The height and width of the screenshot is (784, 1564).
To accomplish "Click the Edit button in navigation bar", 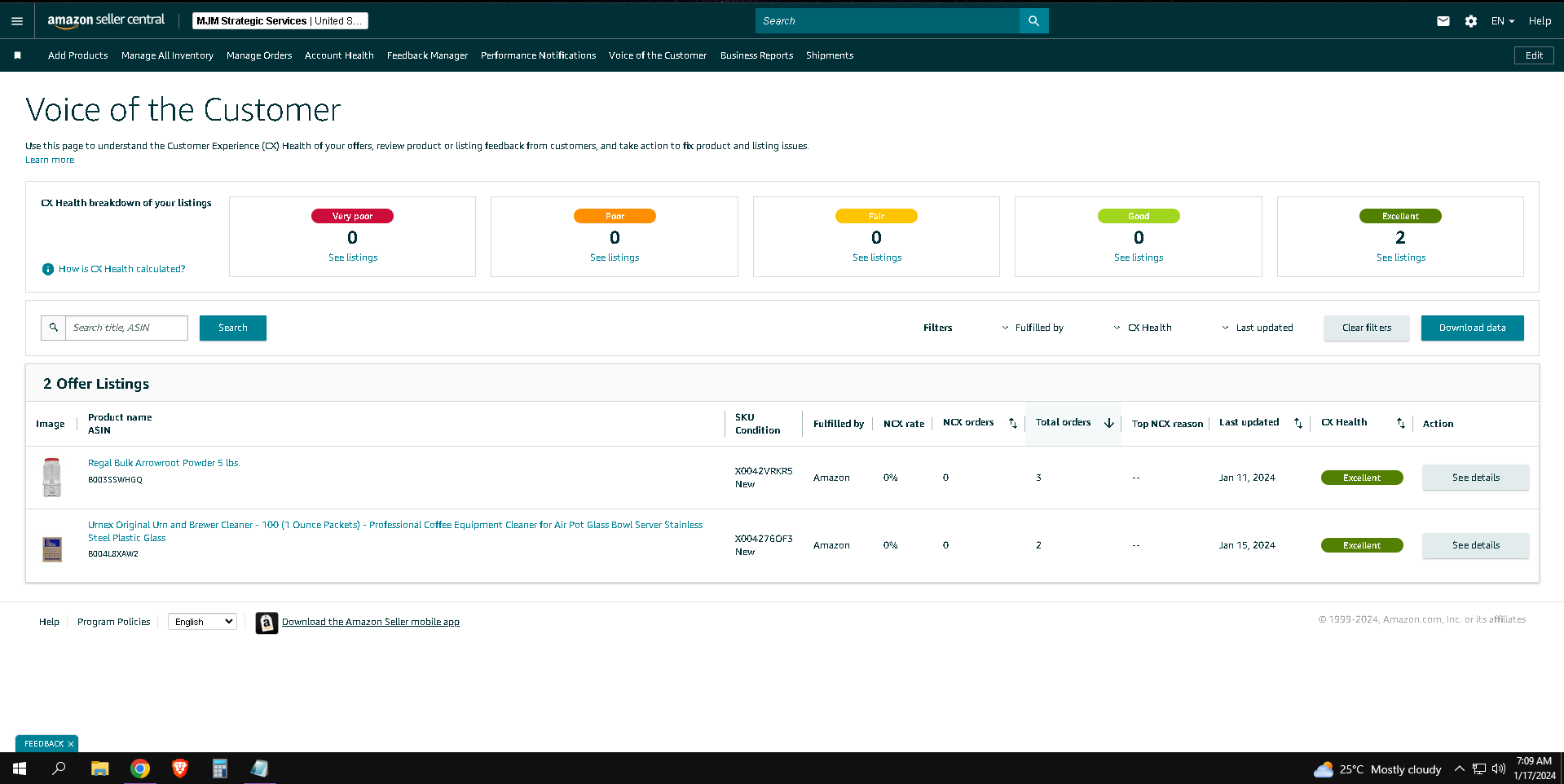I will point(1534,55).
